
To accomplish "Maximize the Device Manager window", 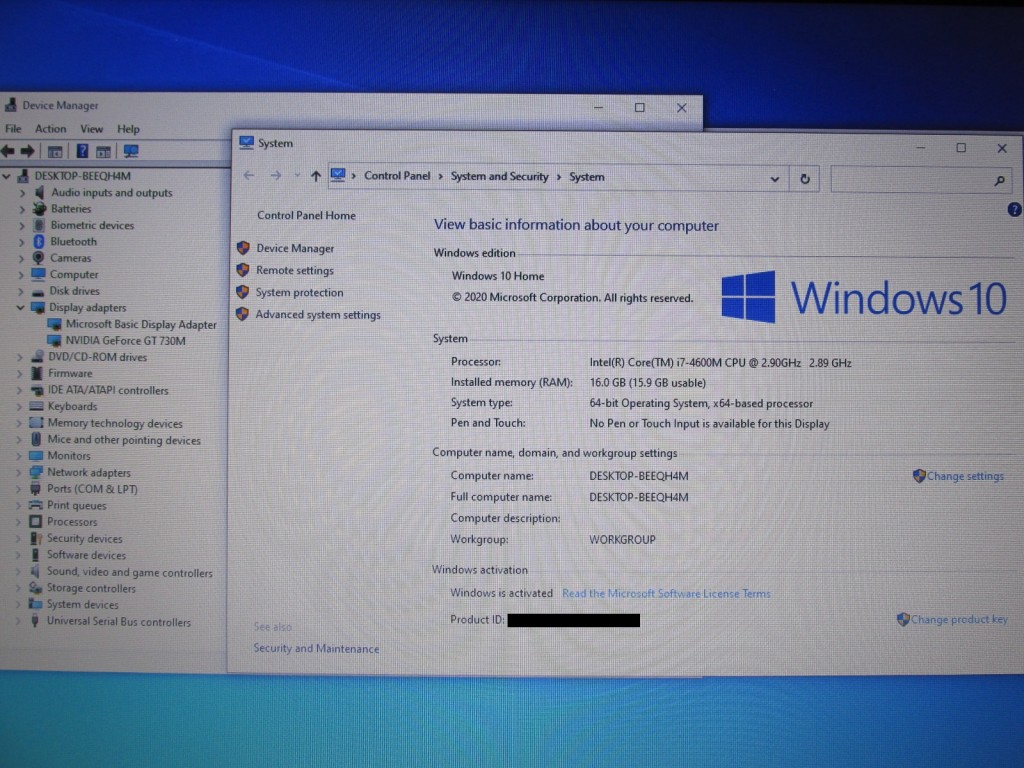I will (x=639, y=107).
